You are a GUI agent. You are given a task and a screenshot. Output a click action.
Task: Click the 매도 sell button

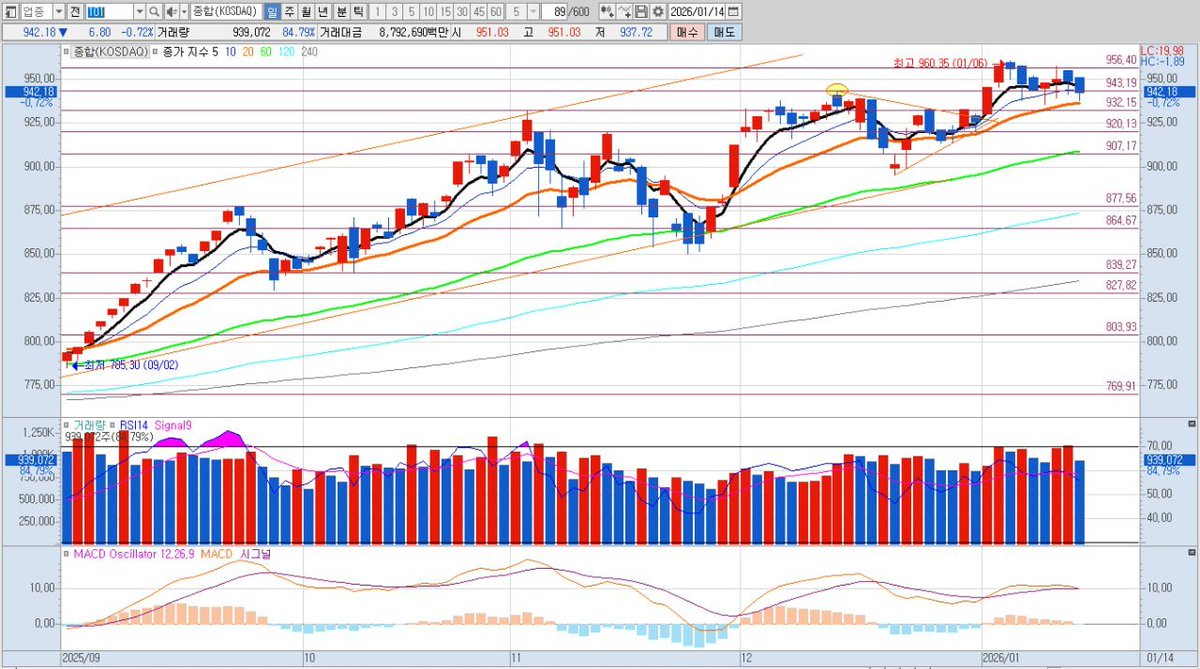(x=723, y=32)
